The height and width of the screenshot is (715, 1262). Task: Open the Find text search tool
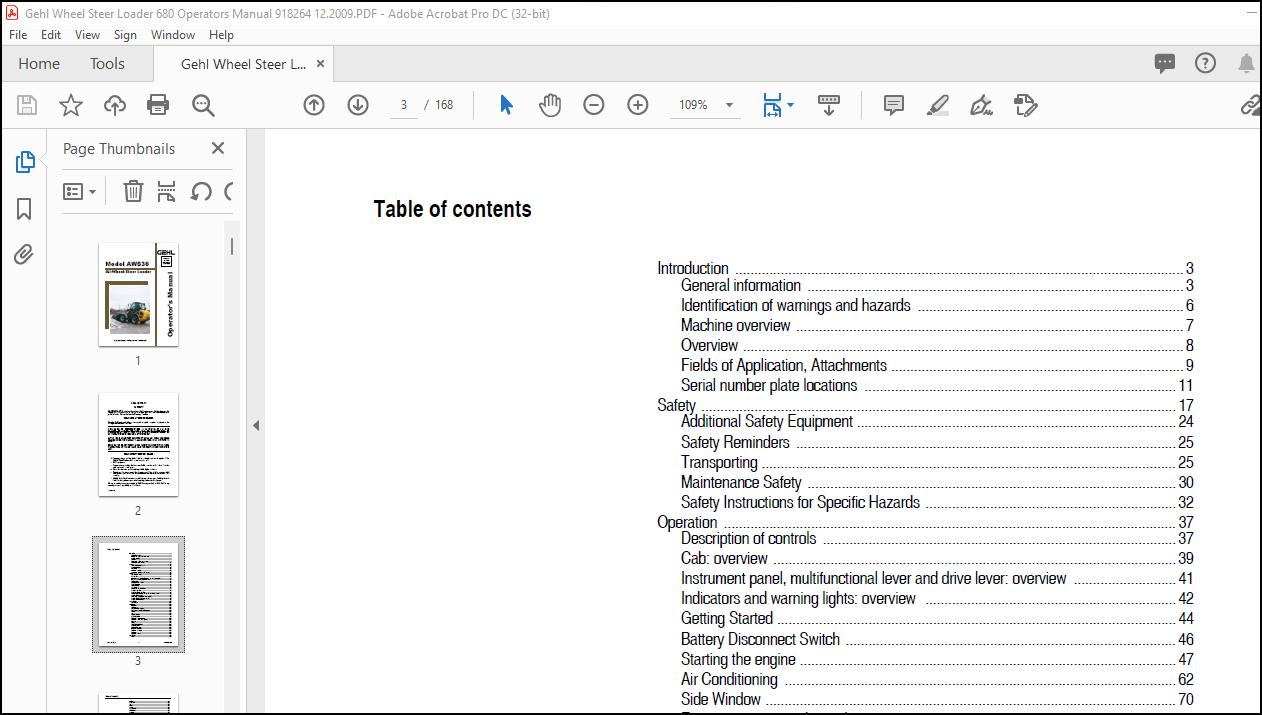click(x=203, y=105)
